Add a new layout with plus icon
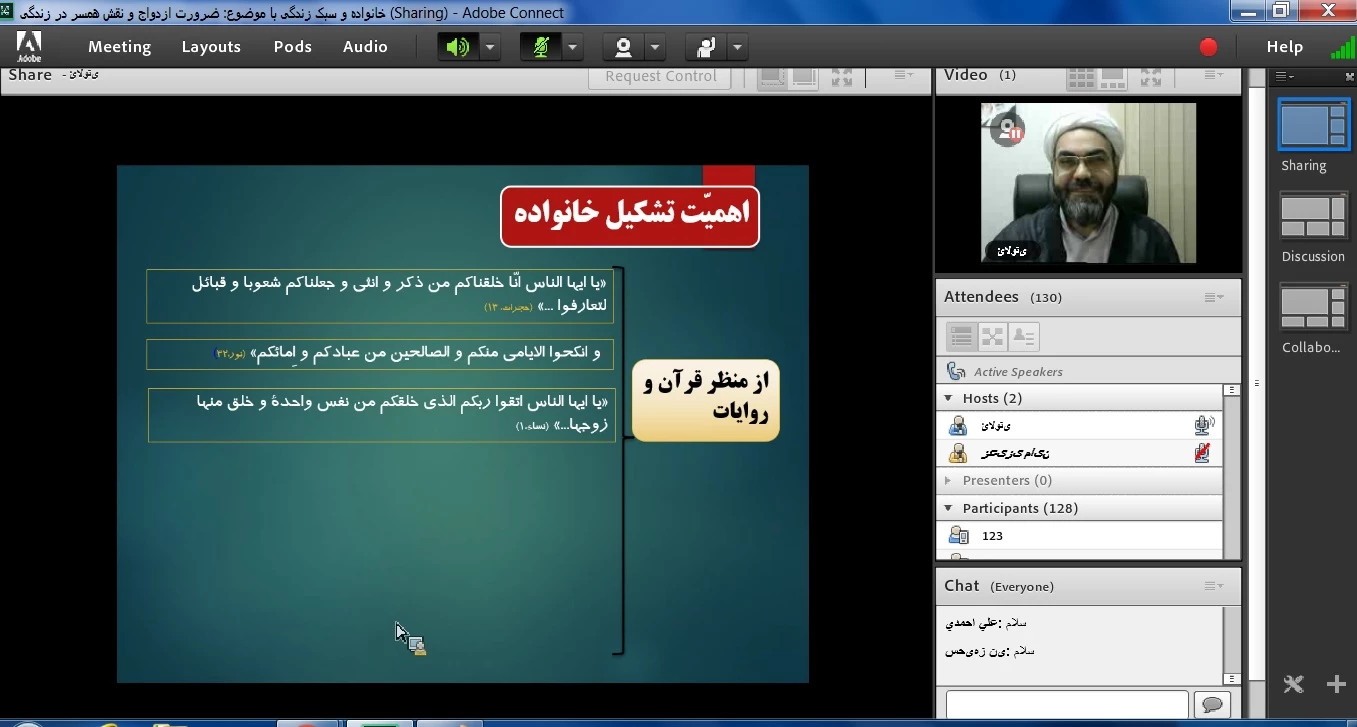Image resolution: width=1357 pixels, height=727 pixels. [1336, 685]
